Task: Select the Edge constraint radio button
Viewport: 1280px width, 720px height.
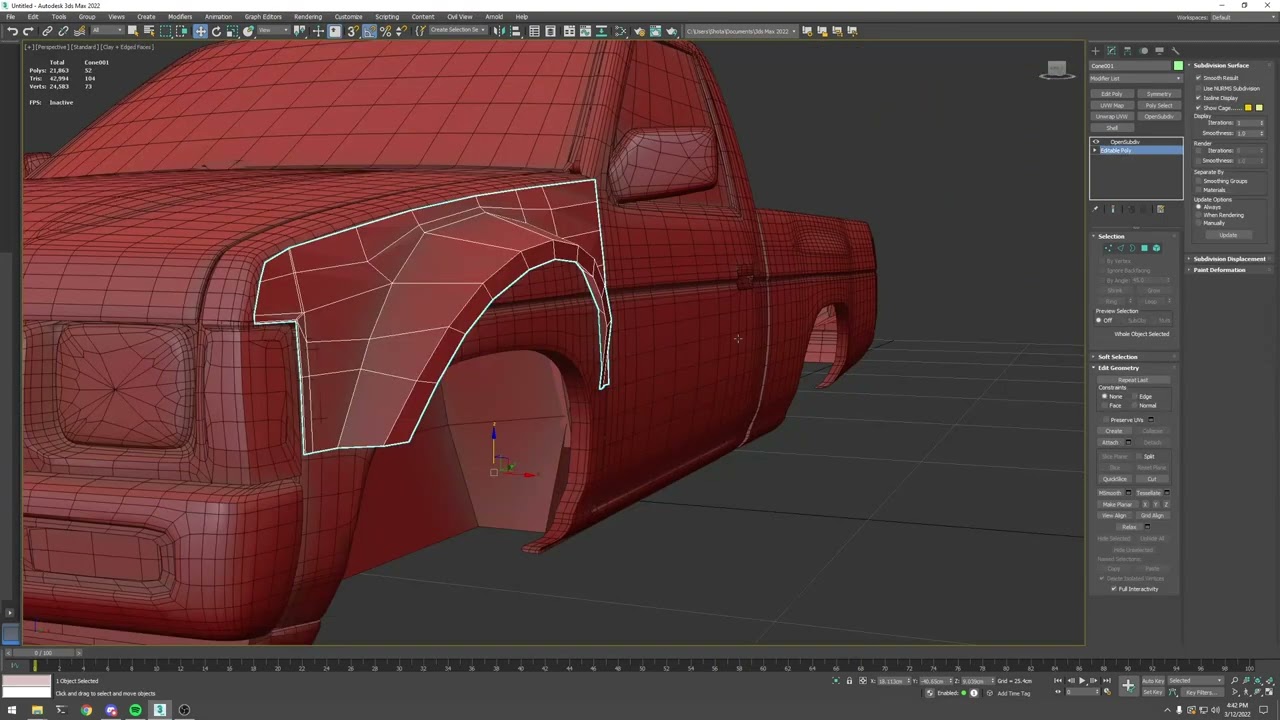Action: (x=1134, y=397)
